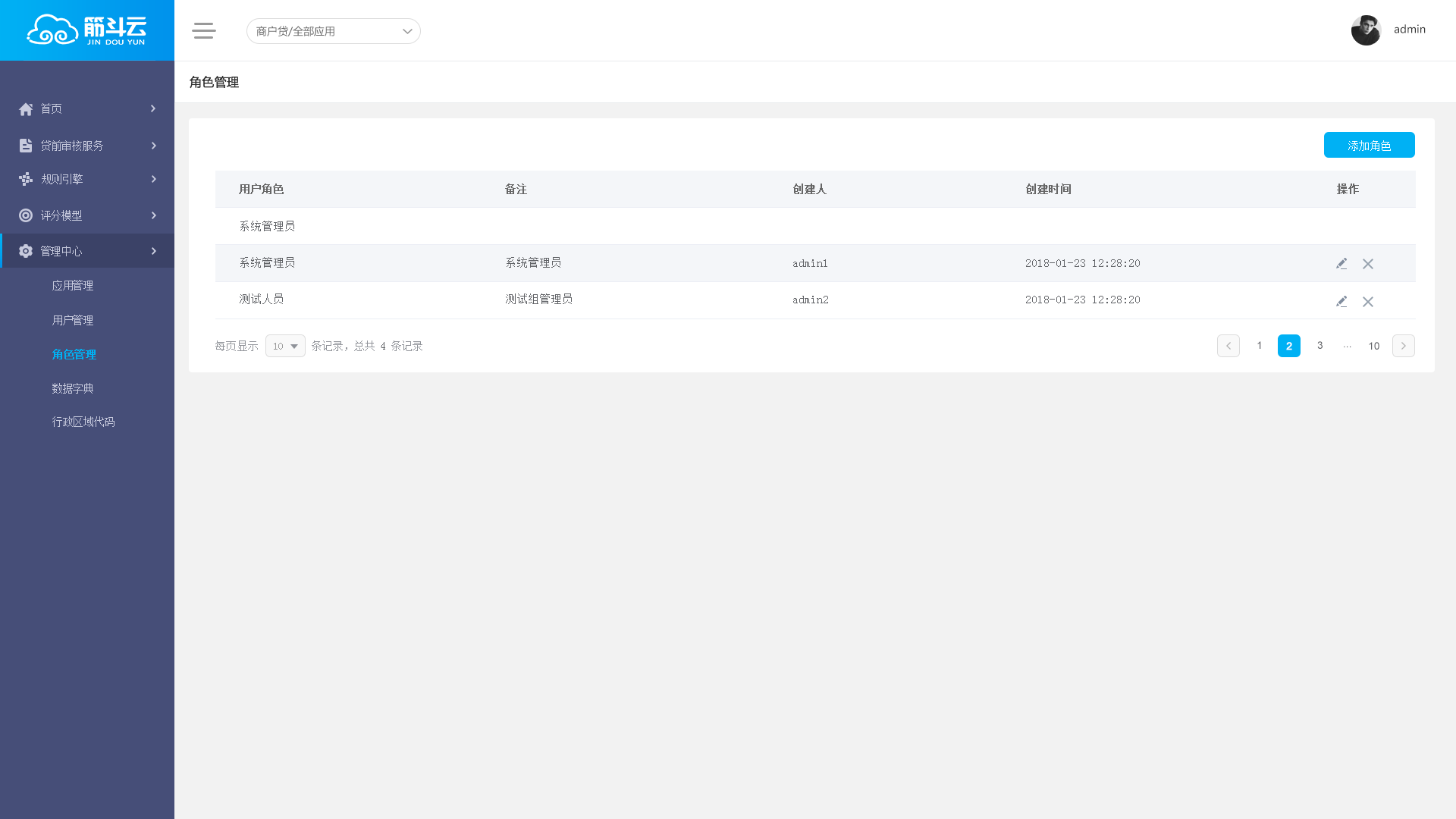This screenshot has height=819, width=1456.
Task: Click 系统管理员 role in admin1 row
Action: coord(267,263)
